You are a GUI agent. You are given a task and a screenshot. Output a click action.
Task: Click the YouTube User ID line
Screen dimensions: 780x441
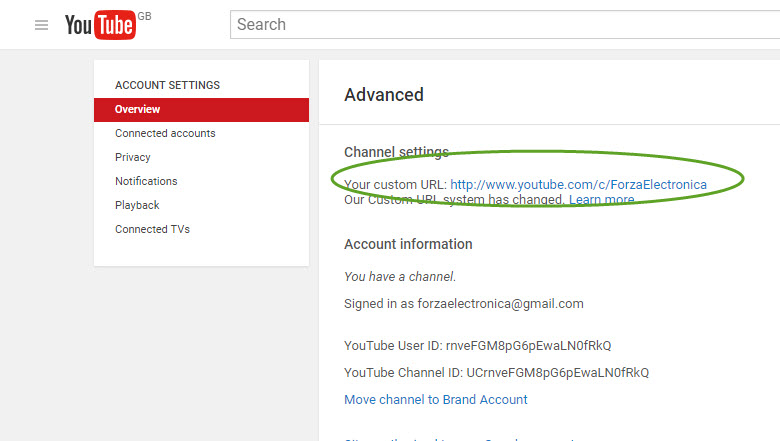click(x=478, y=346)
